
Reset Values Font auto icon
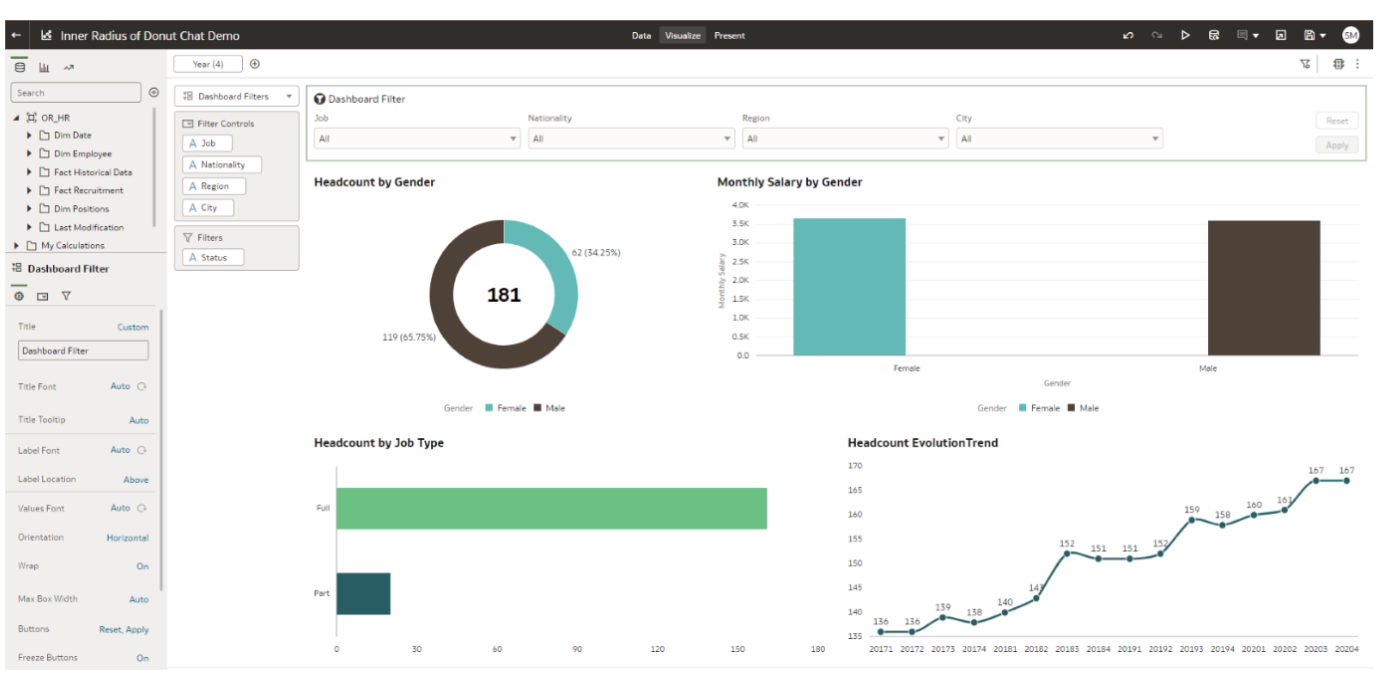coord(142,508)
